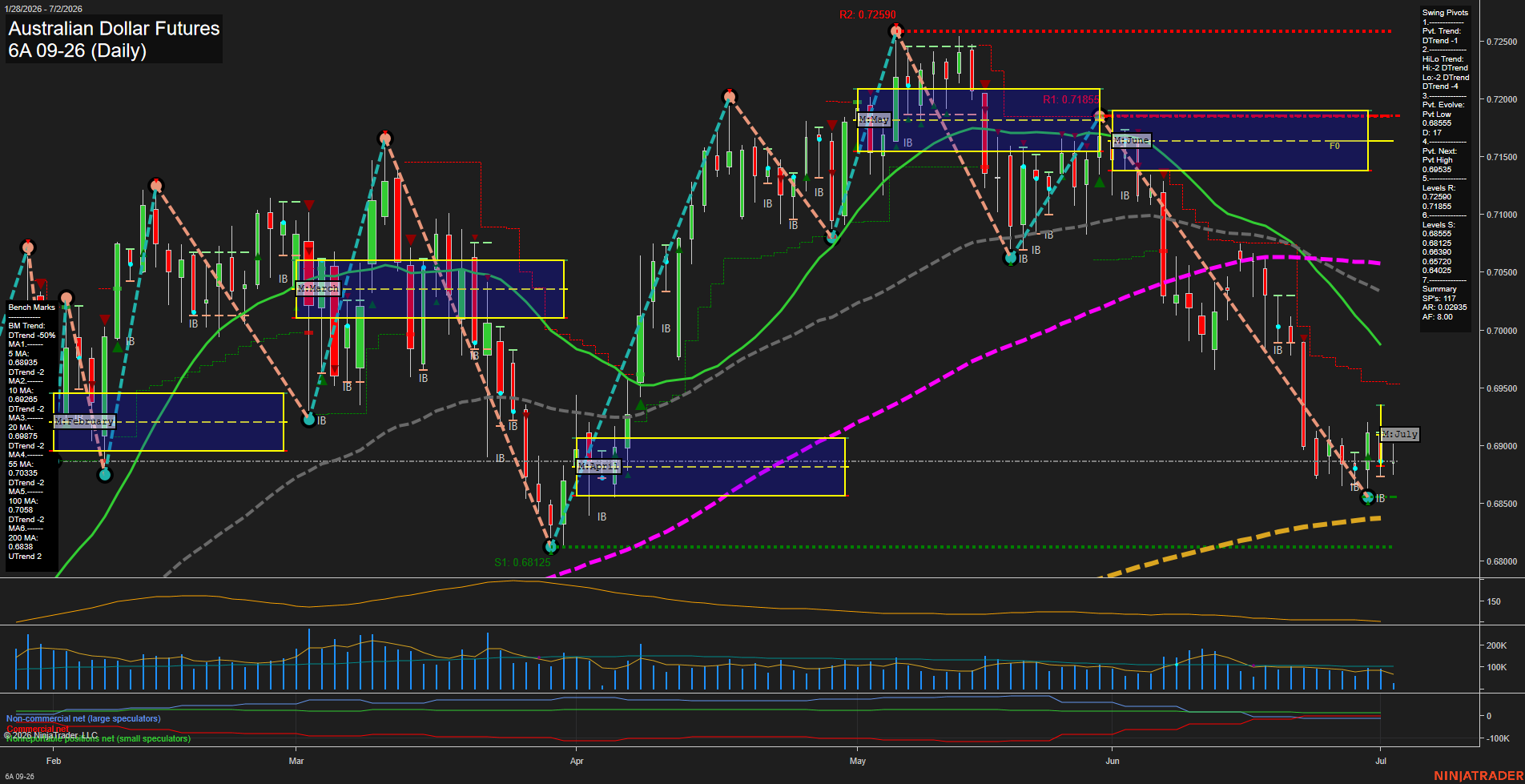Click the 0.70000 price axis label

(x=1502, y=331)
